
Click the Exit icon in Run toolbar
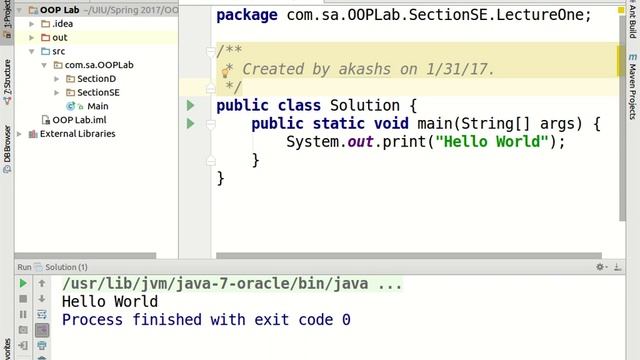pyautogui.click(x=23, y=345)
